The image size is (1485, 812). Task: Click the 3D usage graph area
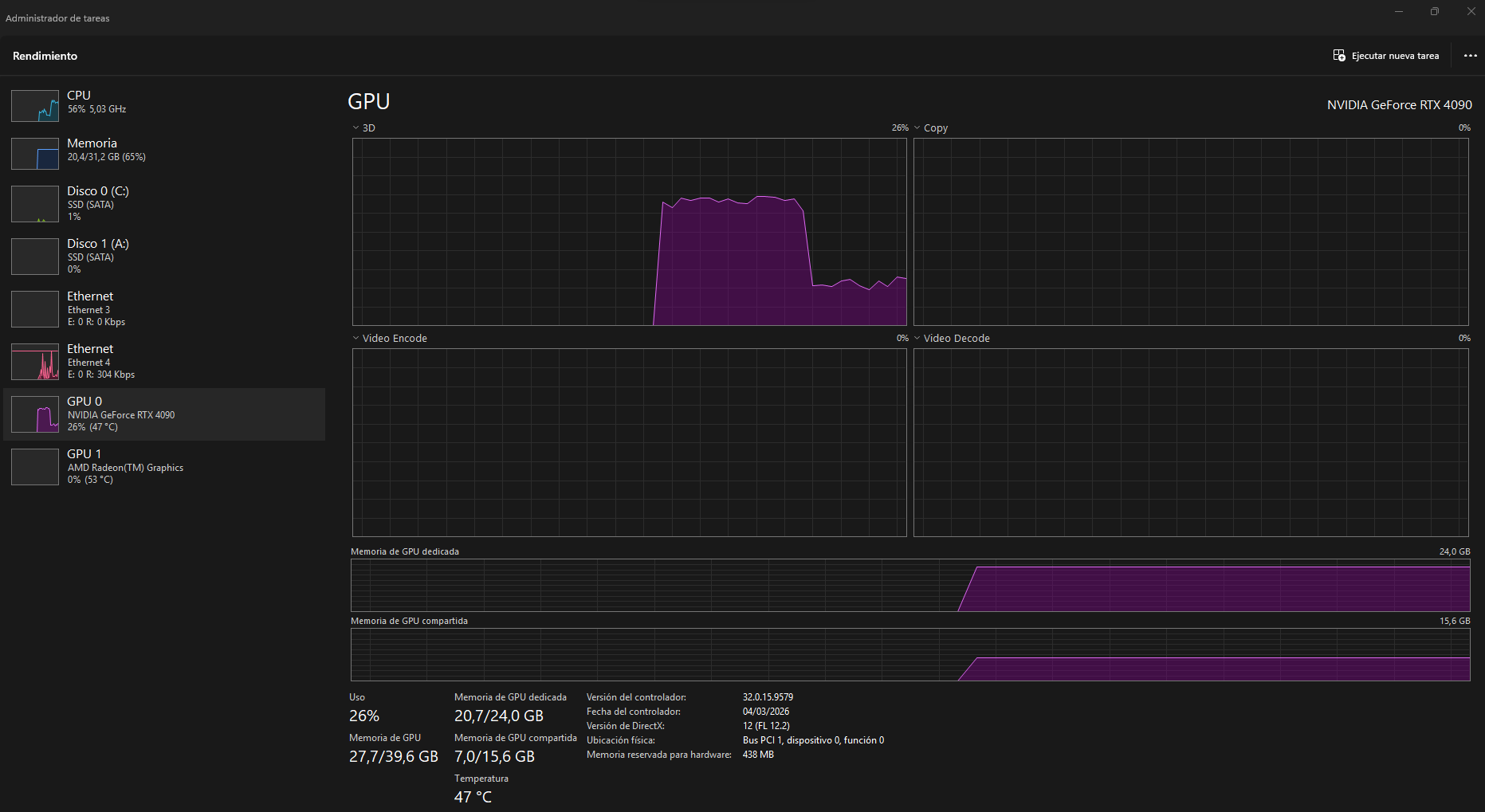coord(630,232)
